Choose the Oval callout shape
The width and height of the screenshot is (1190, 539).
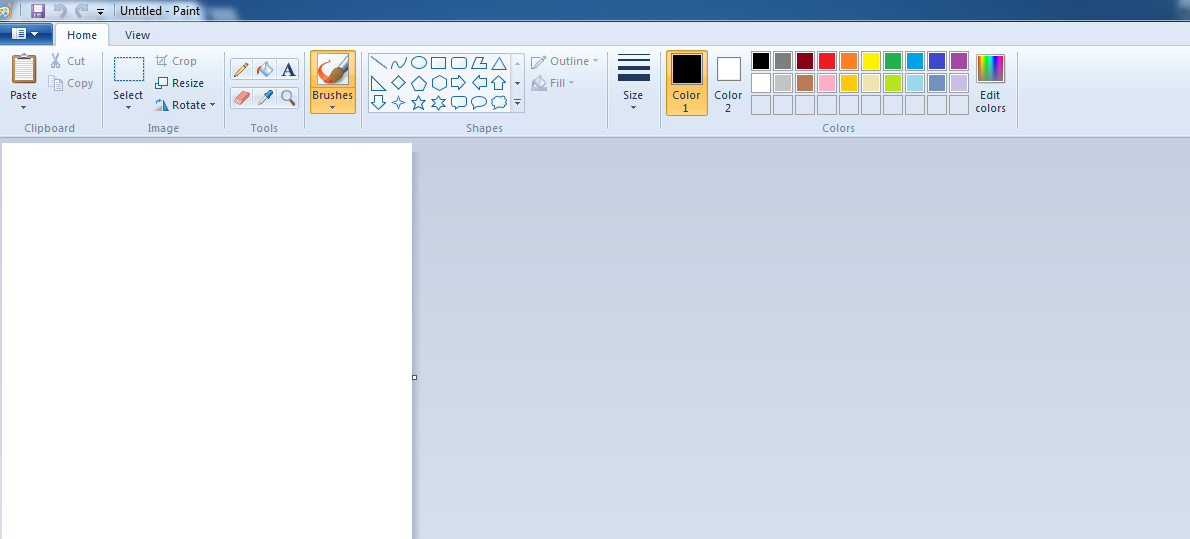[x=479, y=102]
